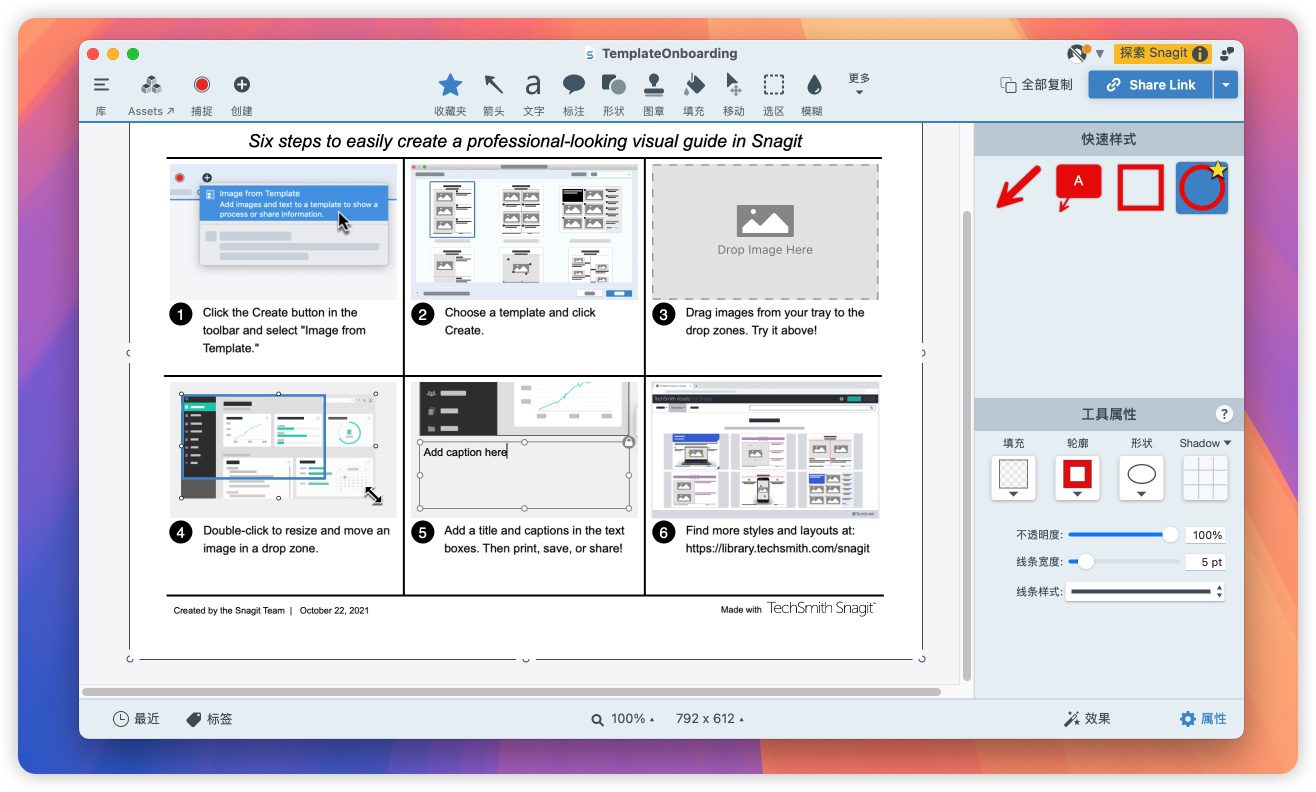Open the tool properties help question mark
Image resolution: width=1316 pixels, height=792 pixels.
click(1224, 414)
